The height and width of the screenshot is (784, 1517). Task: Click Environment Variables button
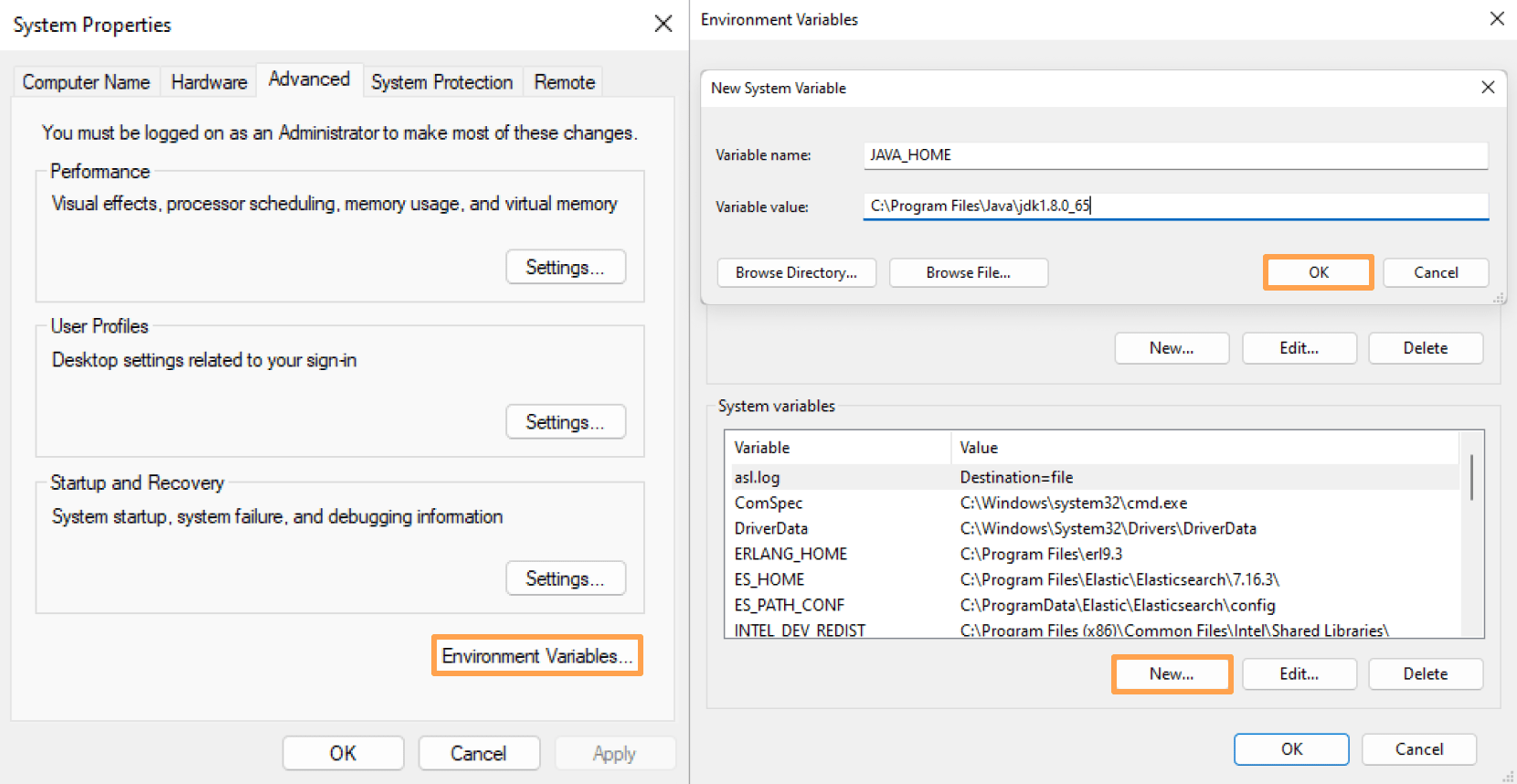click(537, 655)
